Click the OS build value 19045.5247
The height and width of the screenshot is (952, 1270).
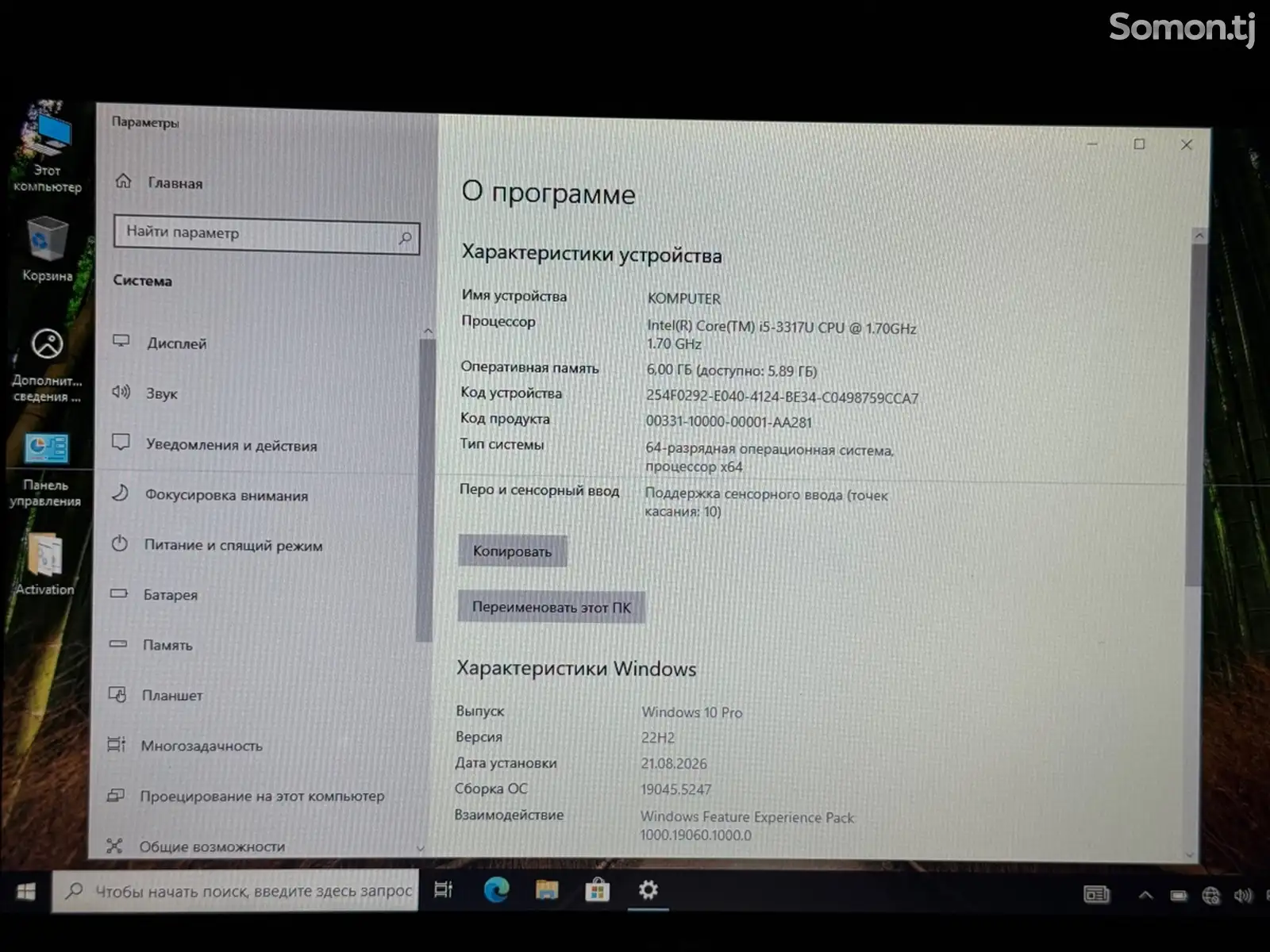coord(676,790)
